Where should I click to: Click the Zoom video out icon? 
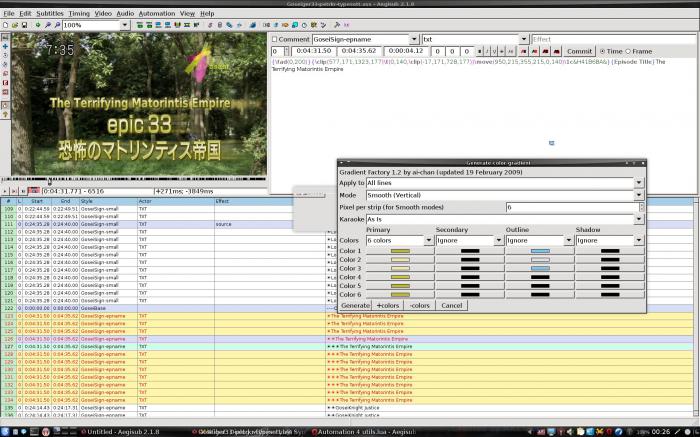(x=57, y=25)
